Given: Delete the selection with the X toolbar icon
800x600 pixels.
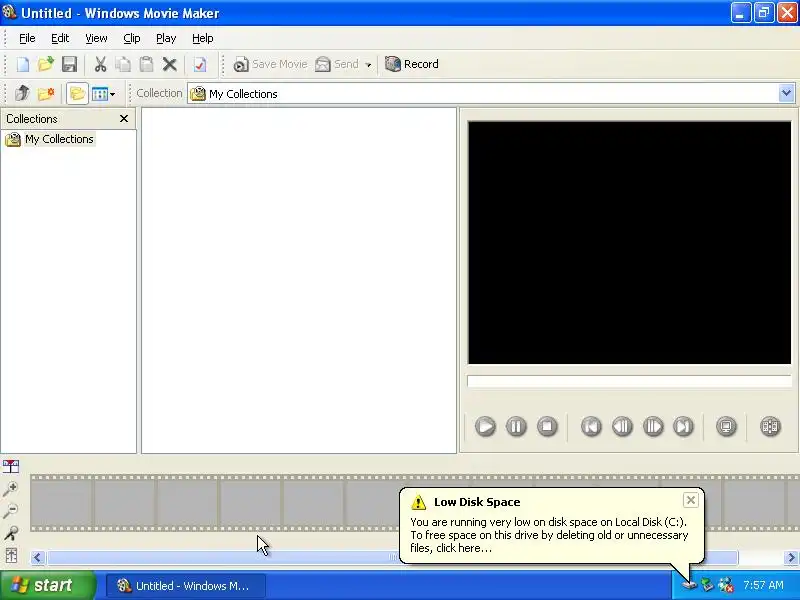Looking at the screenshot, I should (x=169, y=64).
